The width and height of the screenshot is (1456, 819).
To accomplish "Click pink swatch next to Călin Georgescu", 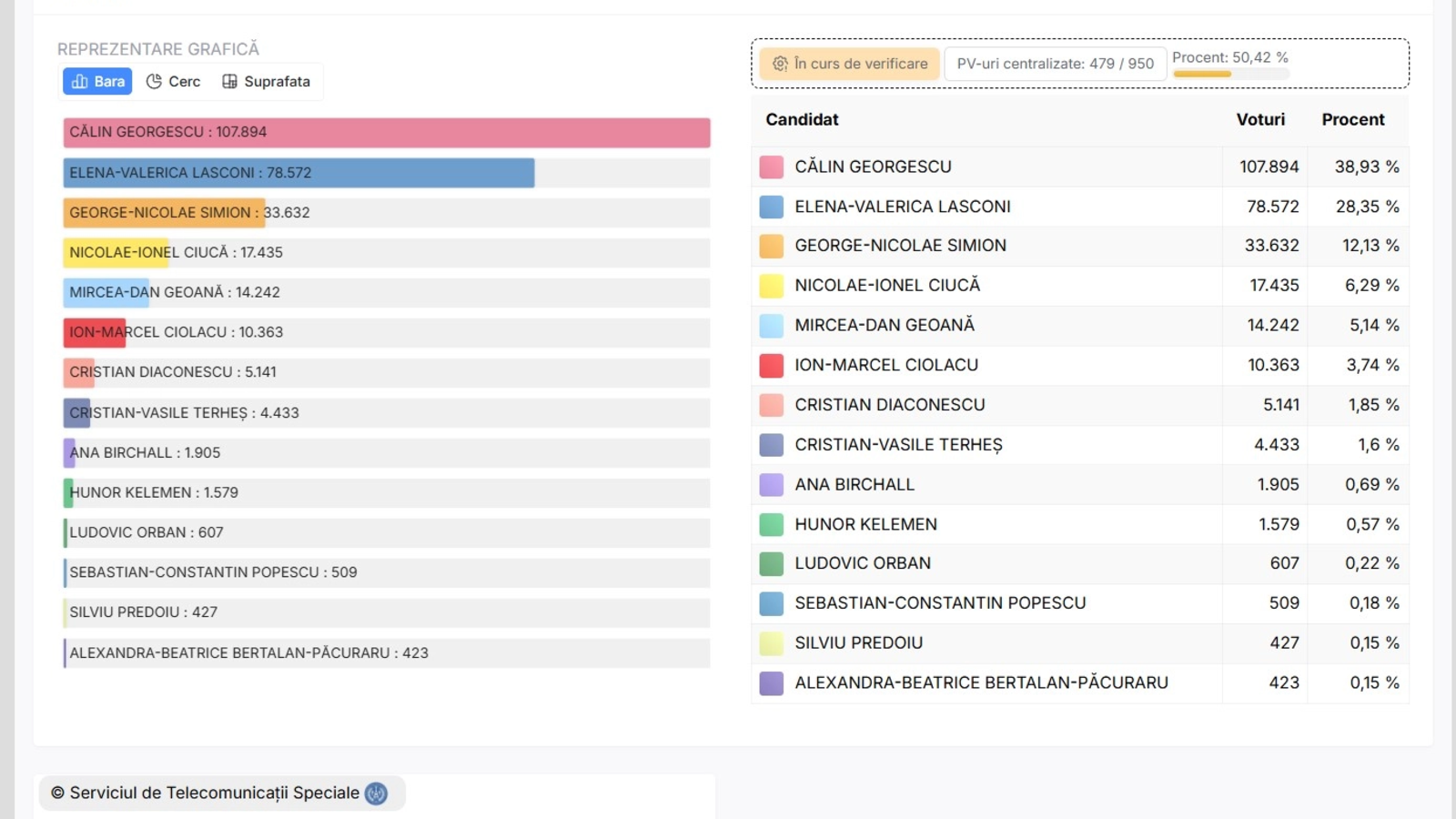I will (771, 167).
